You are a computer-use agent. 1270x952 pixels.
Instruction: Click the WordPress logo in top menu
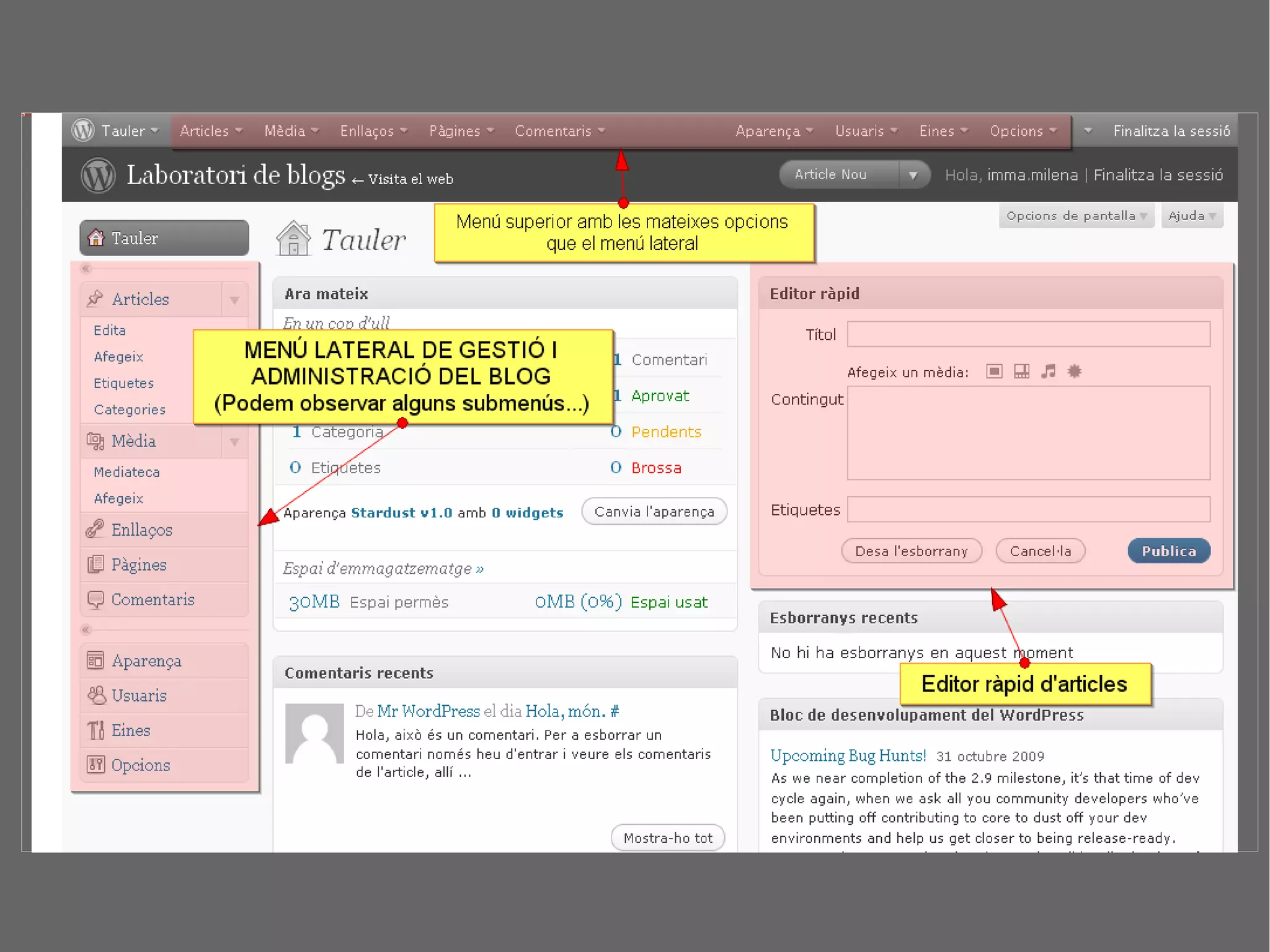pos(83,130)
